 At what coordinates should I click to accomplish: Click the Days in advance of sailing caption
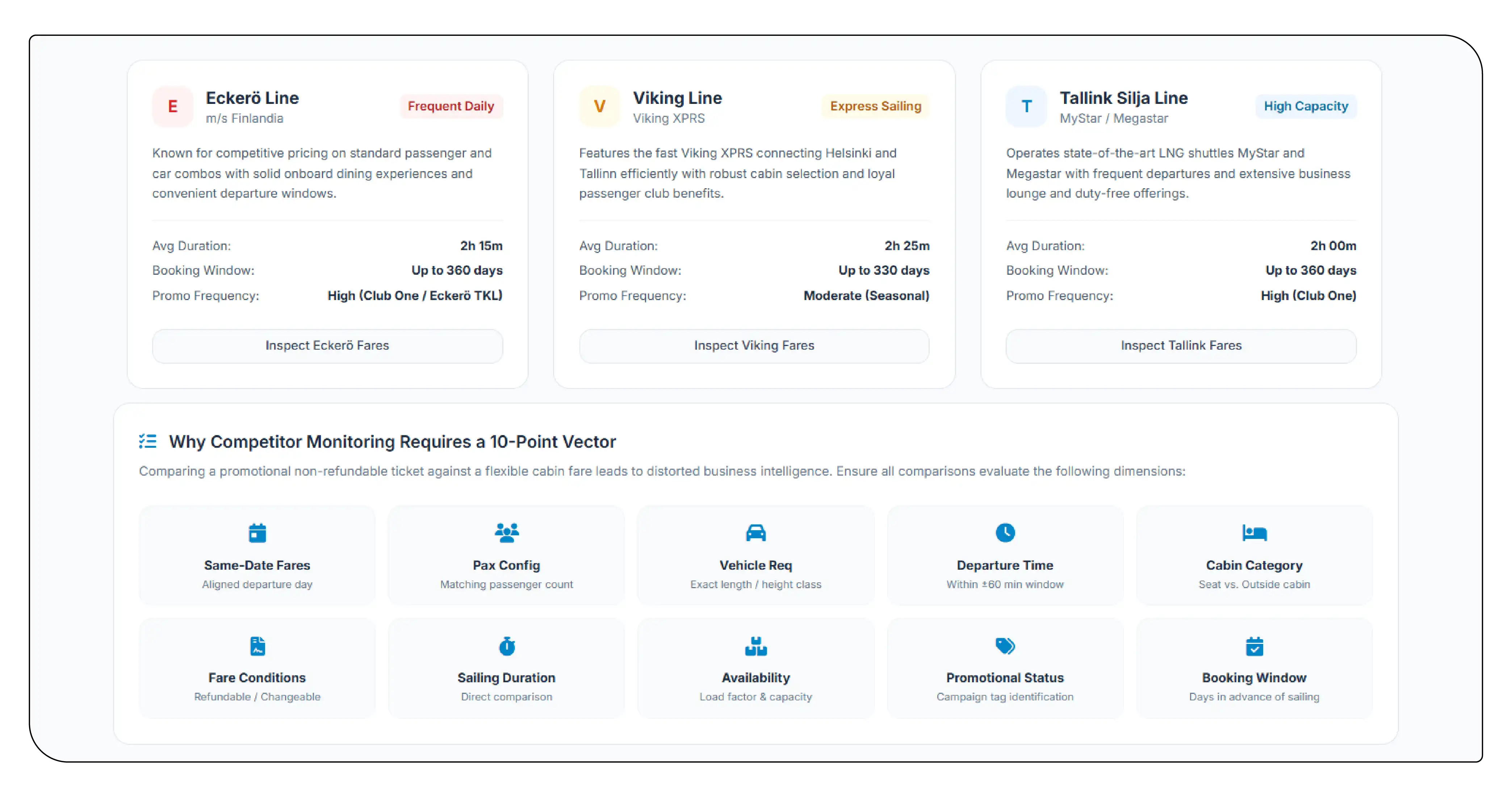pyautogui.click(x=1254, y=697)
